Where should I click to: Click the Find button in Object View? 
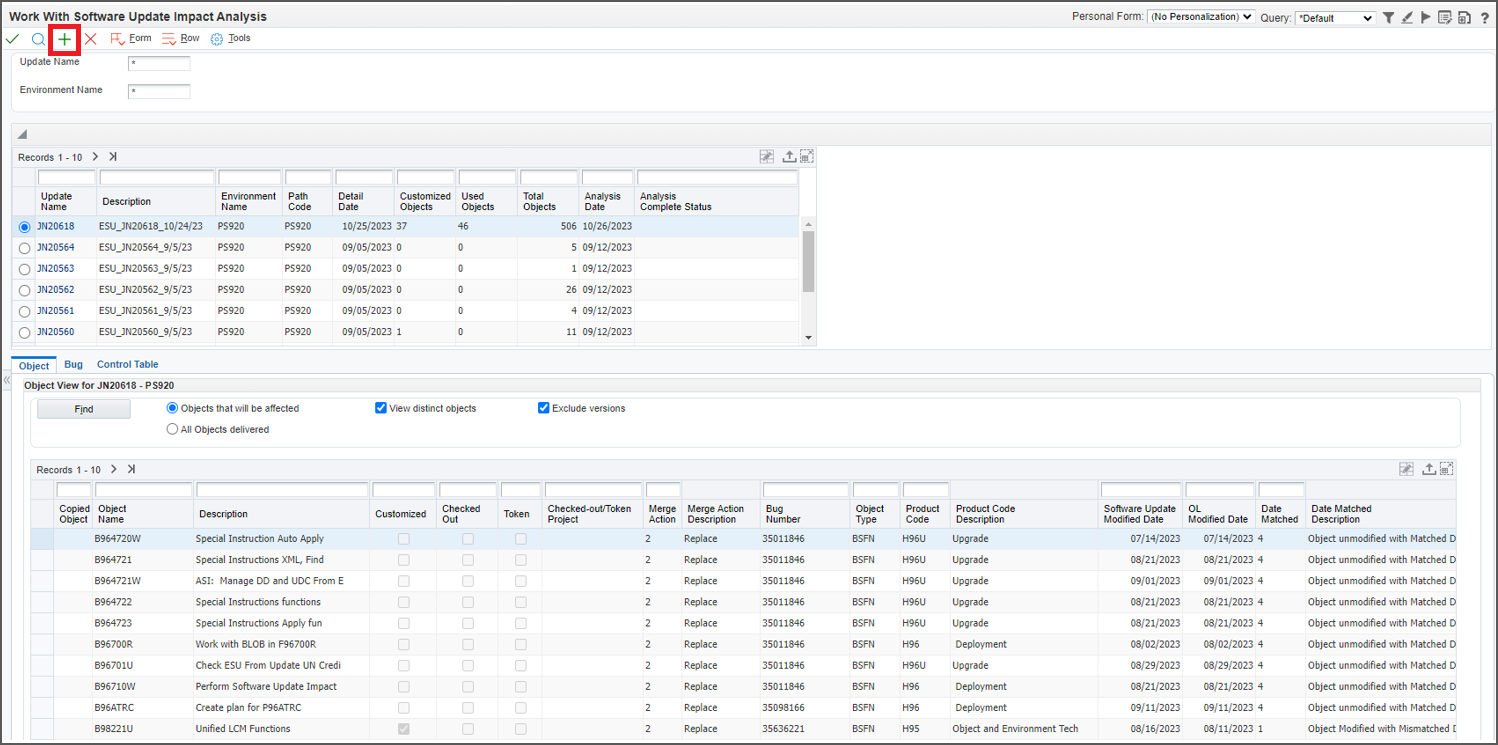[x=84, y=409]
